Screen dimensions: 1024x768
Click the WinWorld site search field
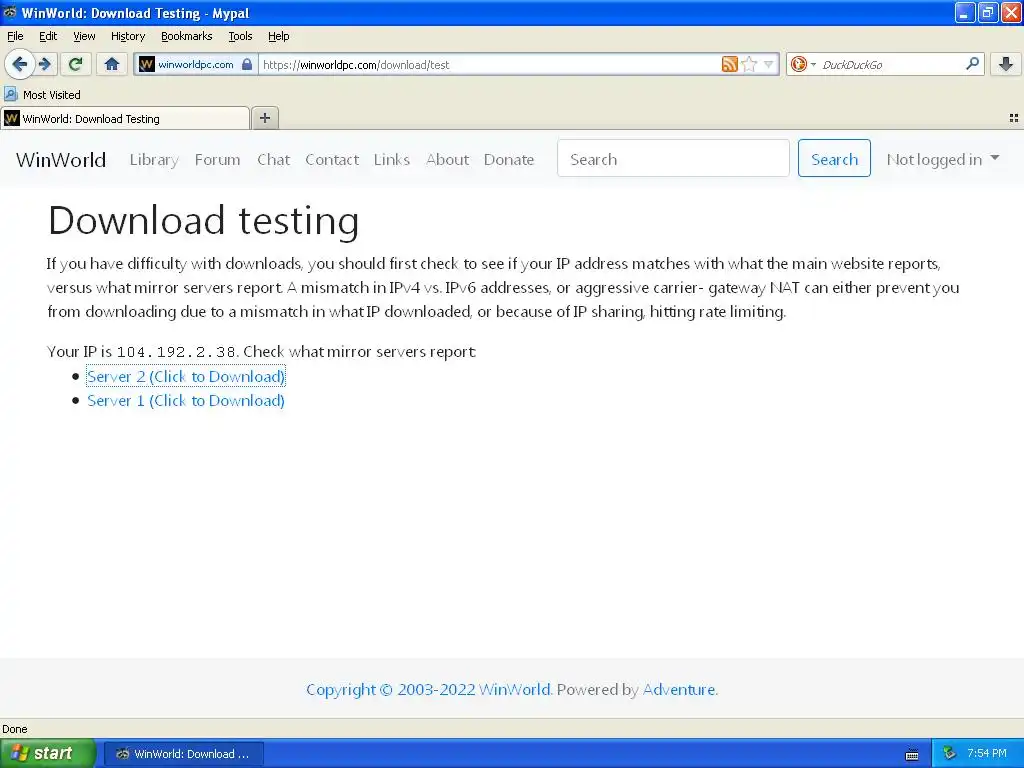coord(673,159)
